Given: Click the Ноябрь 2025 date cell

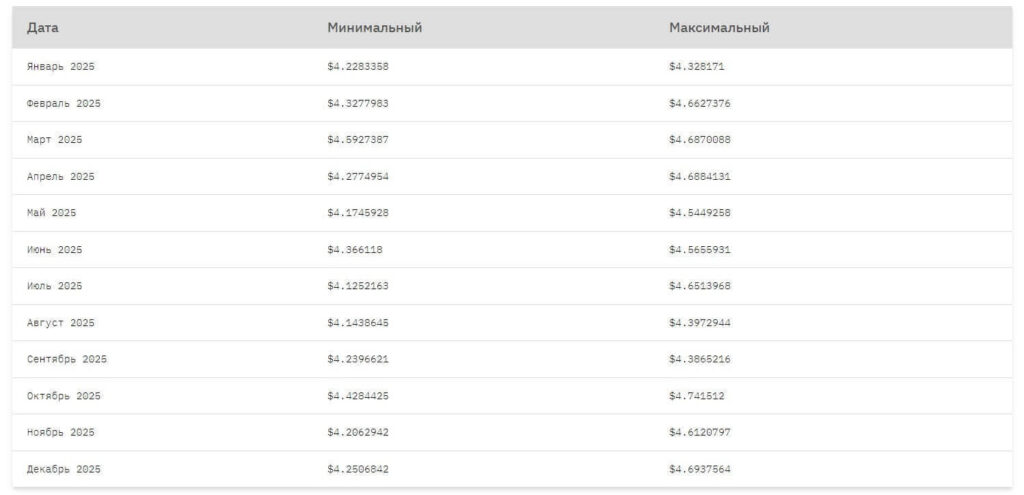Looking at the screenshot, I should tap(60, 432).
